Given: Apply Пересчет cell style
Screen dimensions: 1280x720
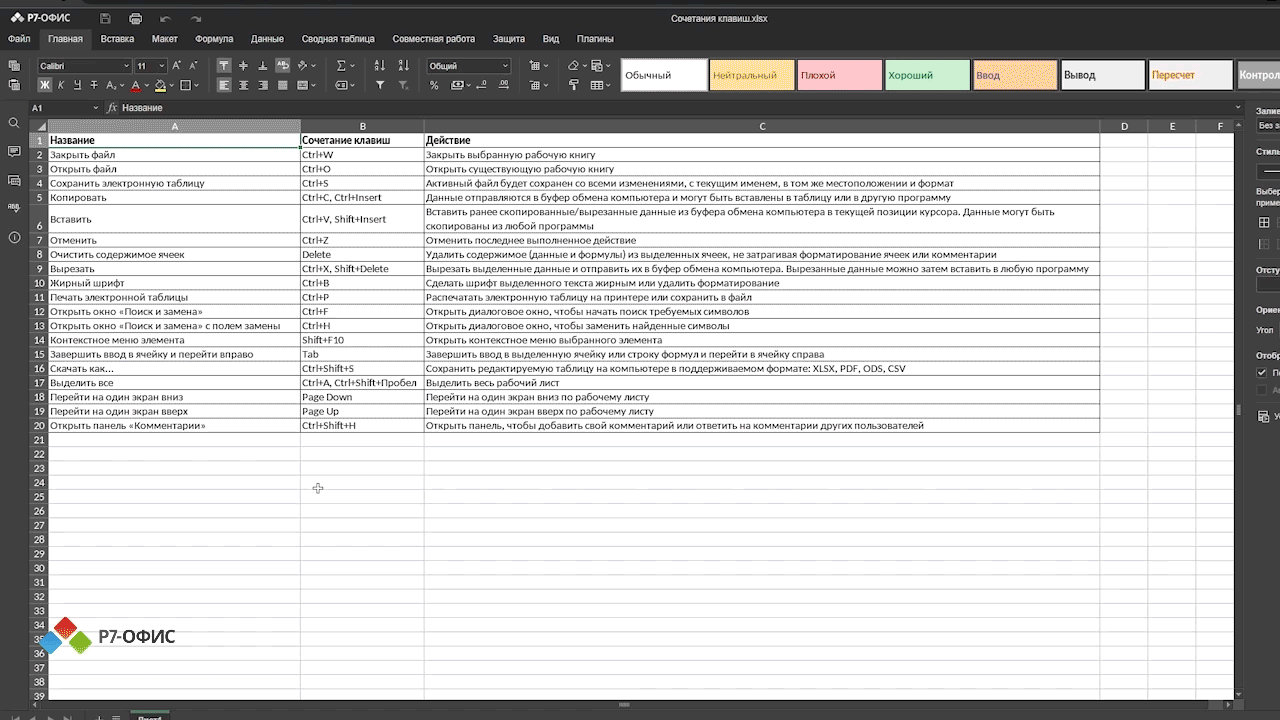Looking at the screenshot, I should point(1190,75).
